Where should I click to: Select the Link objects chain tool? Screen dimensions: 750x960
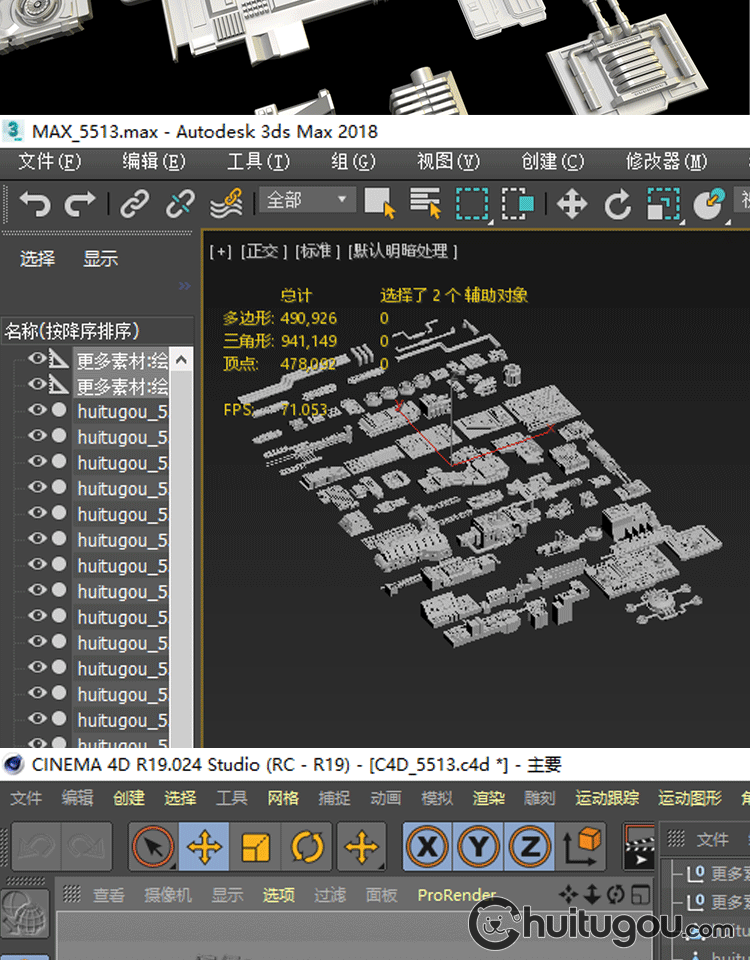(134, 204)
